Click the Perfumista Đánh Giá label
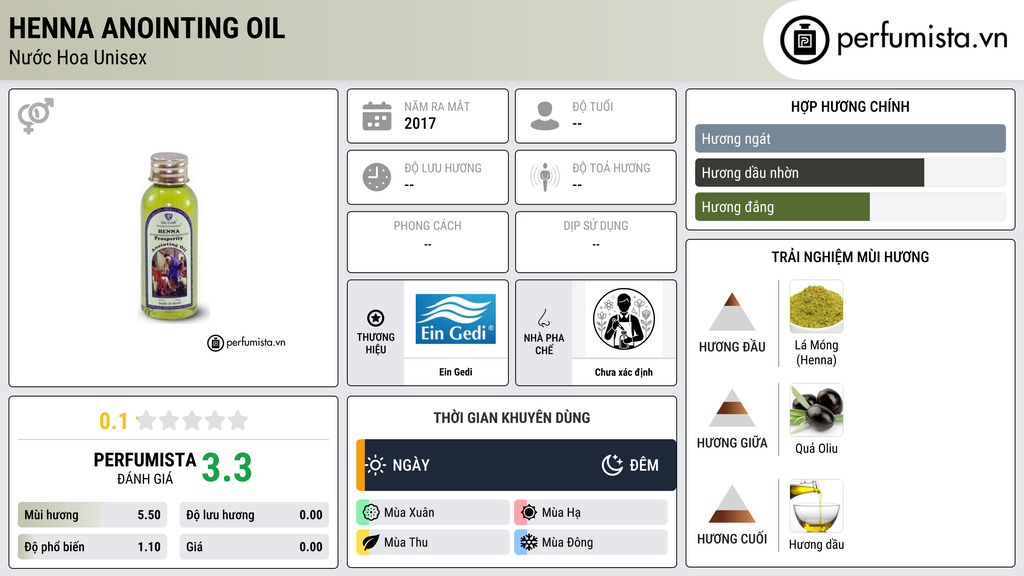The width and height of the screenshot is (1024, 576). [x=145, y=468]
